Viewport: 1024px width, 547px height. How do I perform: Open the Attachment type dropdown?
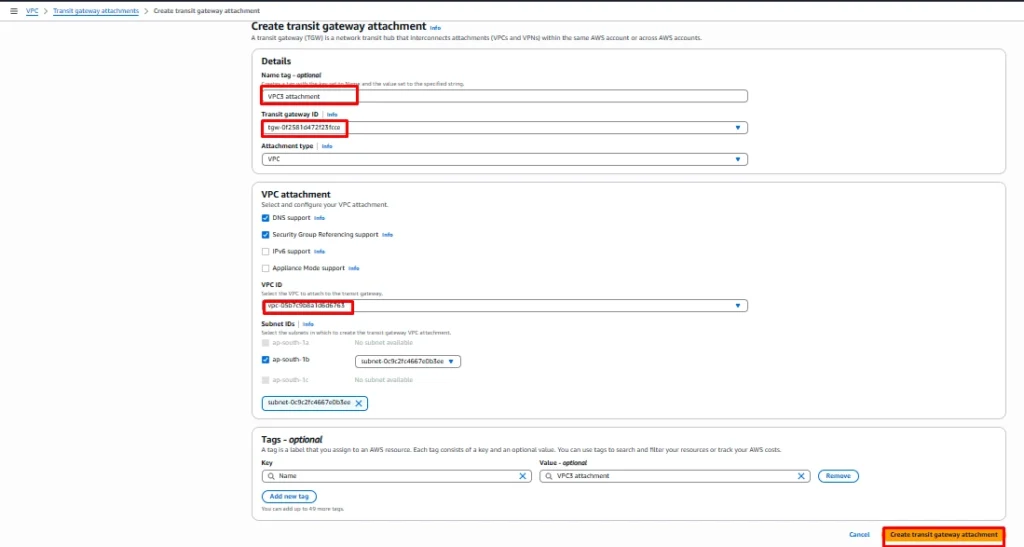click(x=738, y=159)
